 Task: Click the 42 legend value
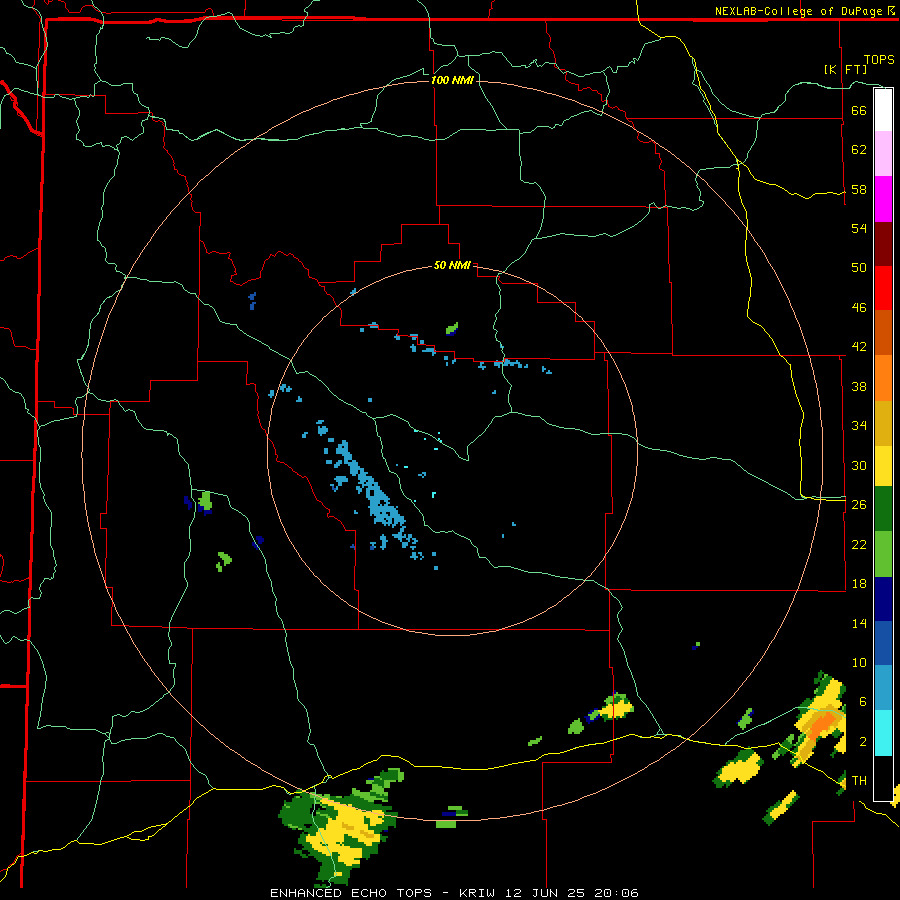click(x=859, y=347)
